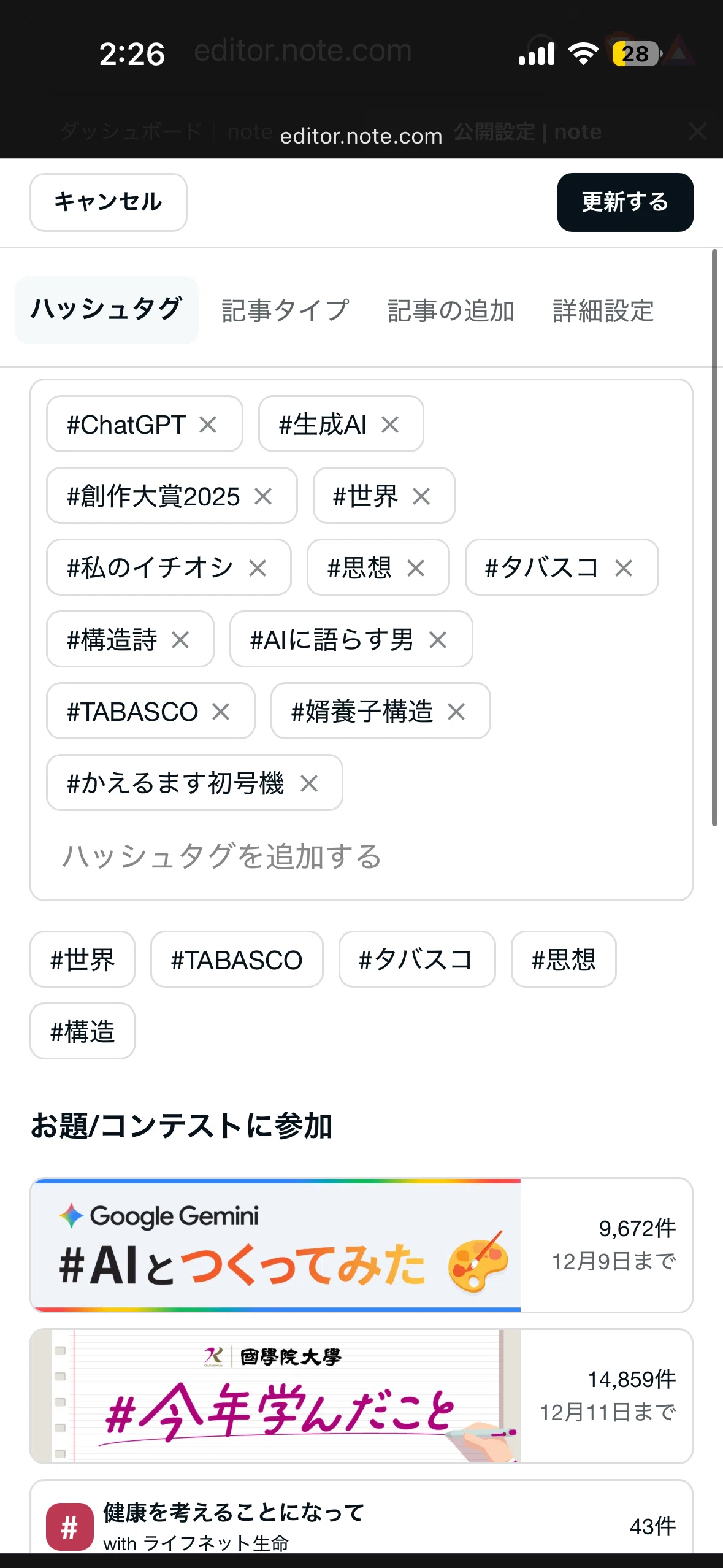
Task: Go to the 詳細設定 tab
Action: pos(603,310)
